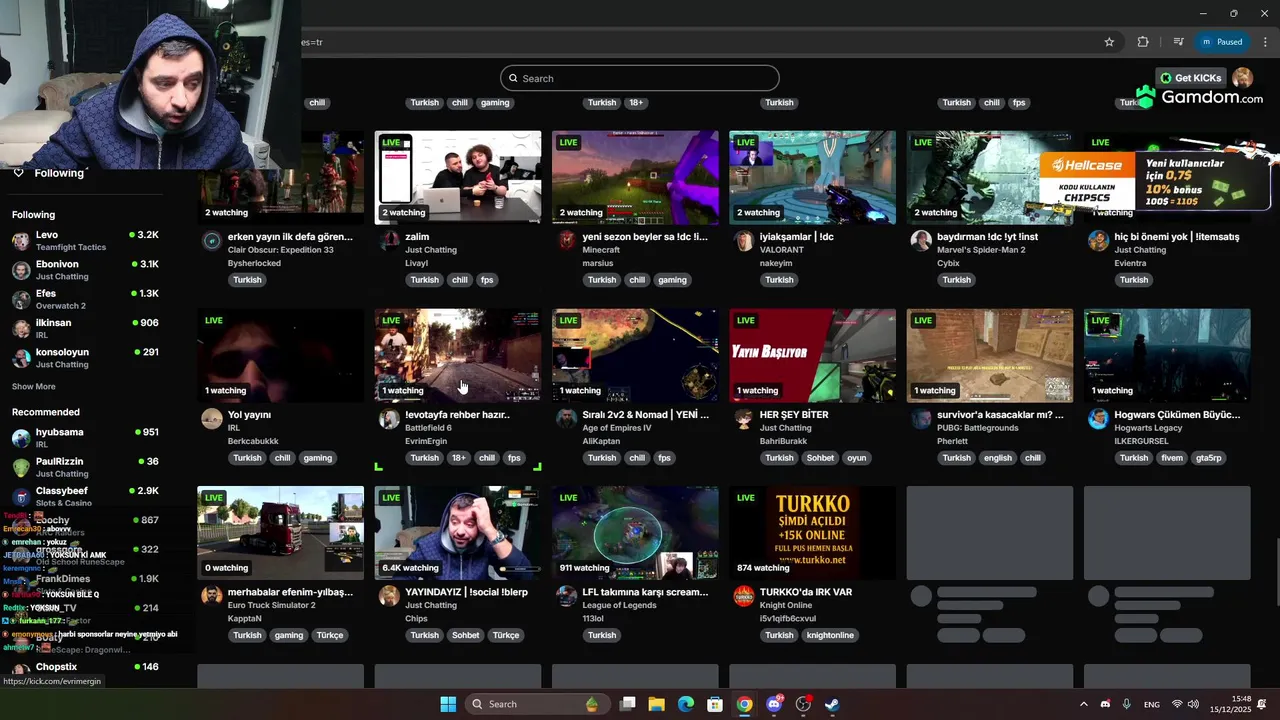1280x720 pixels.
Task: Open Levo's channel in the Following list
Action: [85, 241]
